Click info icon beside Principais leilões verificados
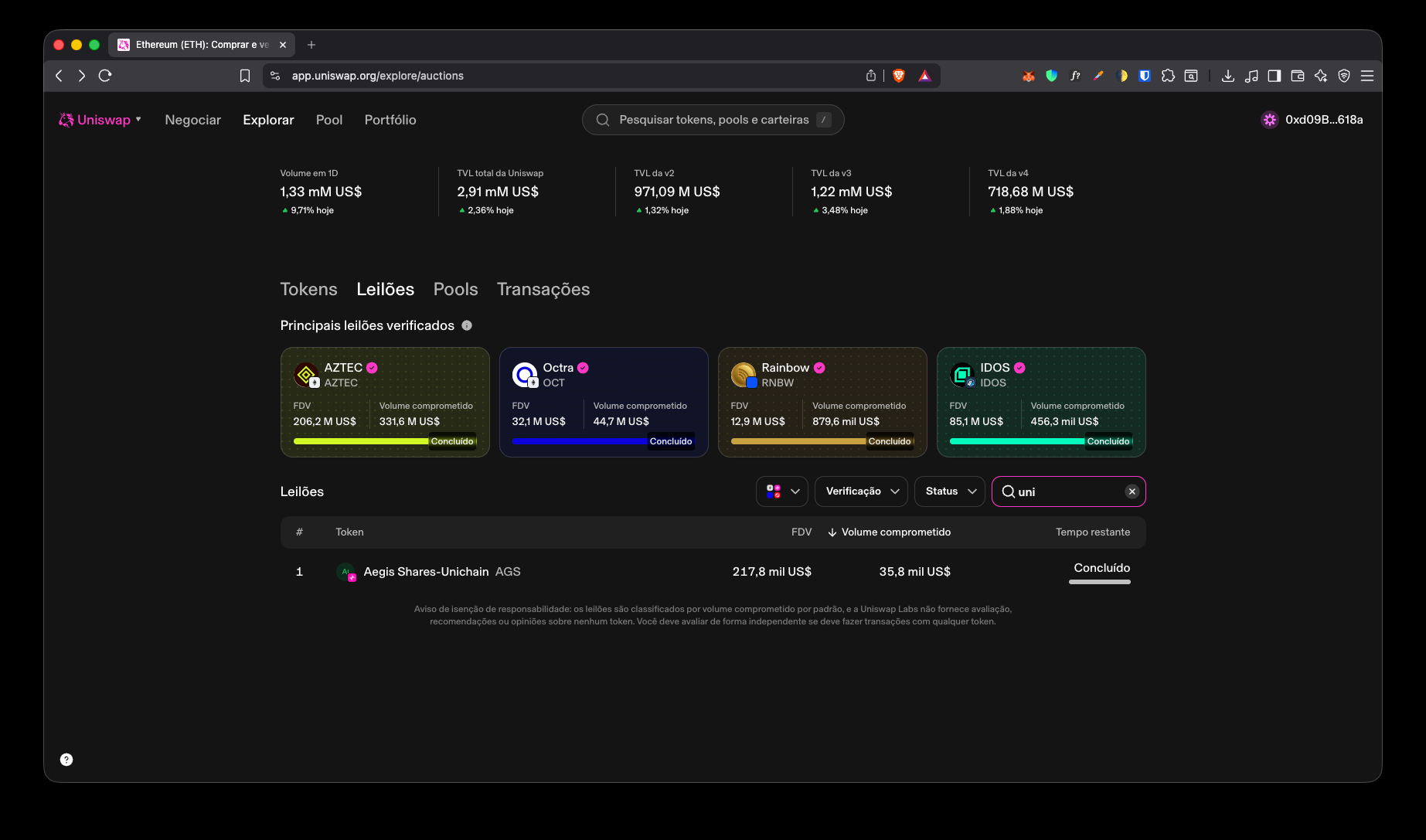The image size is (1426, 840). 467,325
